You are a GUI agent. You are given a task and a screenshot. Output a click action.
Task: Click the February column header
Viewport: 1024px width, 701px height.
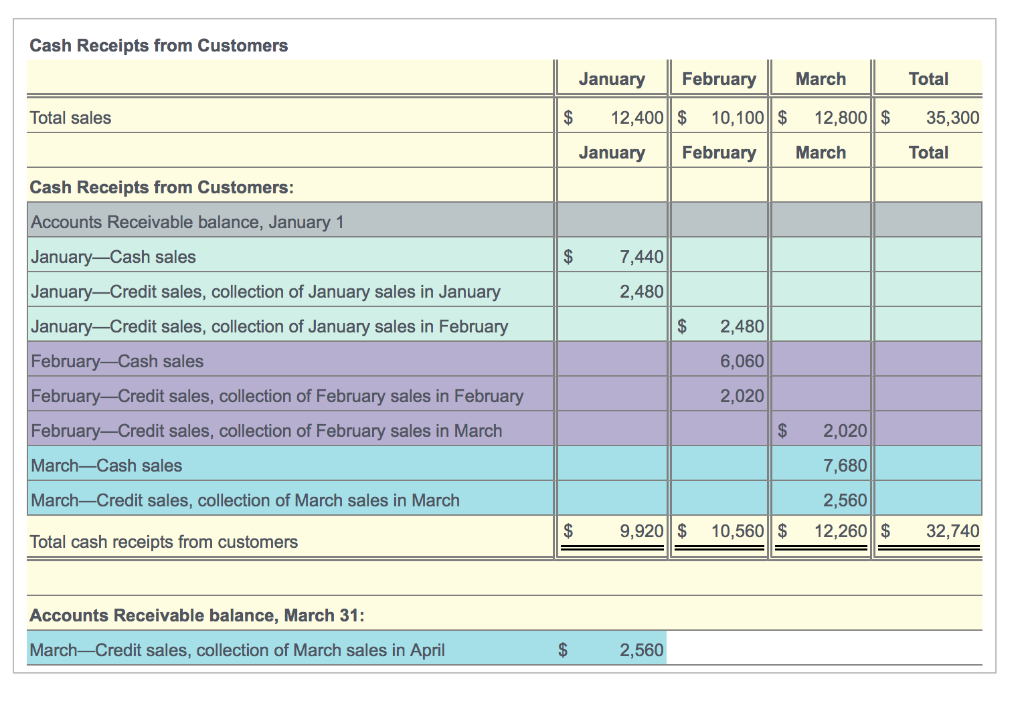tap(719, 78)
